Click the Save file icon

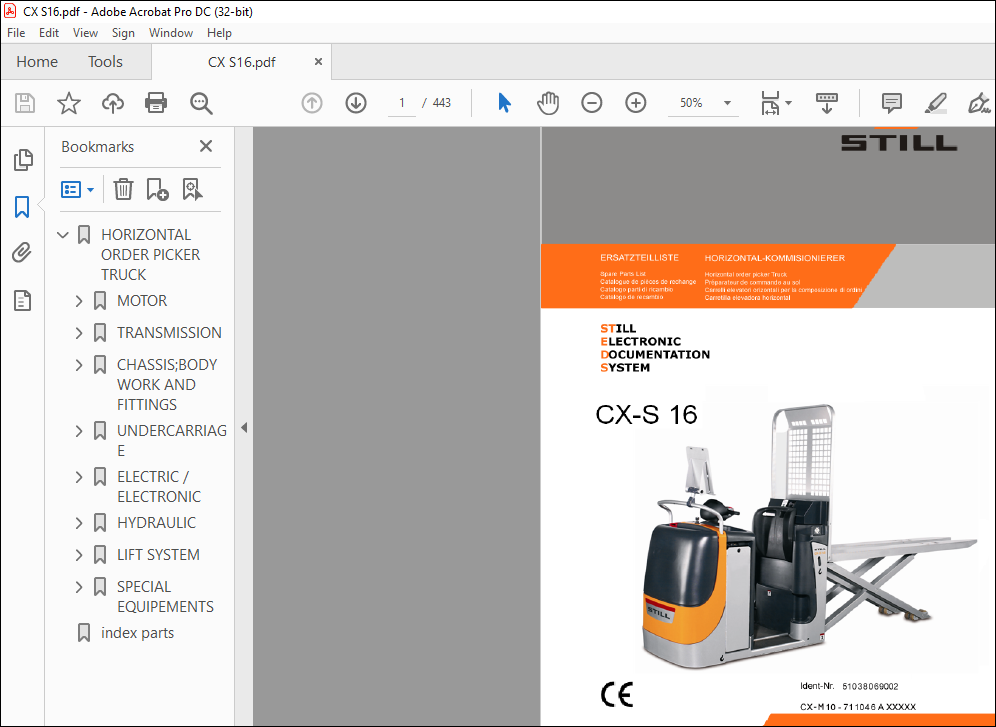coord(25,103)
